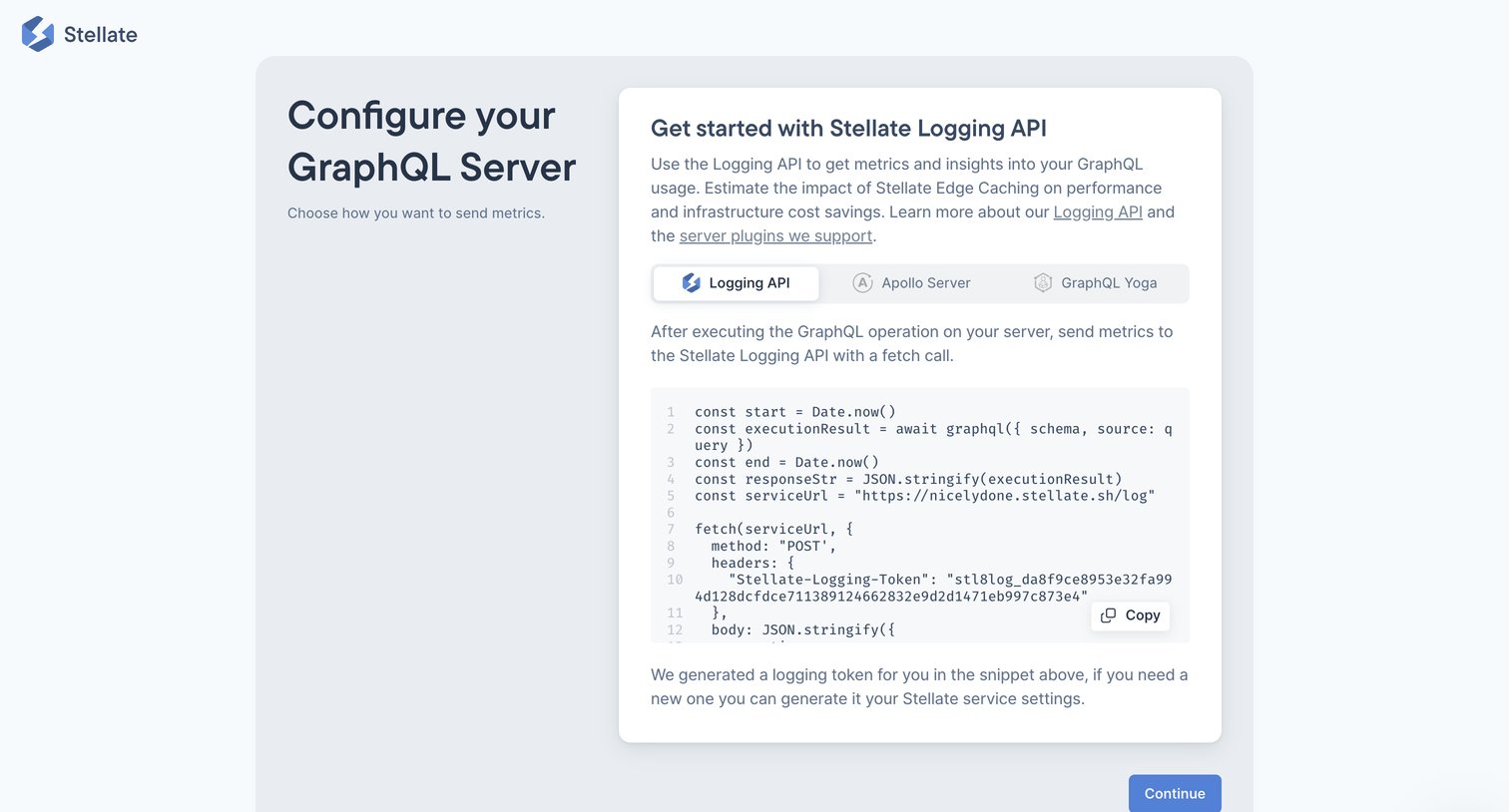Image resolution: width=1509 pixels, height=812 pixels.
Task: Click the "Stellate-Logging-Token" code line
Action: point(933,588)
